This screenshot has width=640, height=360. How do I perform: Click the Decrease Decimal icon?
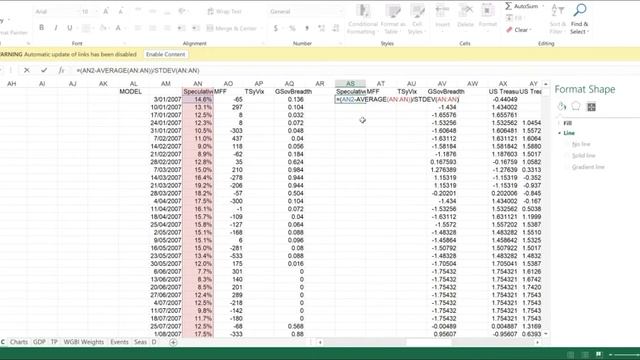[336, 28]
